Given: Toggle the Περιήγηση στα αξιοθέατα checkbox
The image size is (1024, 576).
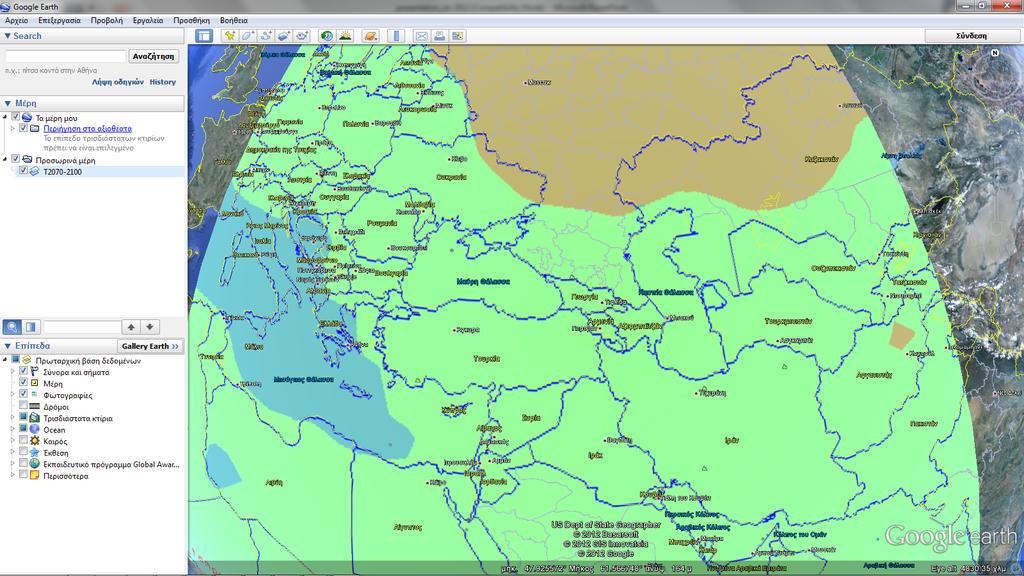Looking at the screenshot, I should [24, 129].
